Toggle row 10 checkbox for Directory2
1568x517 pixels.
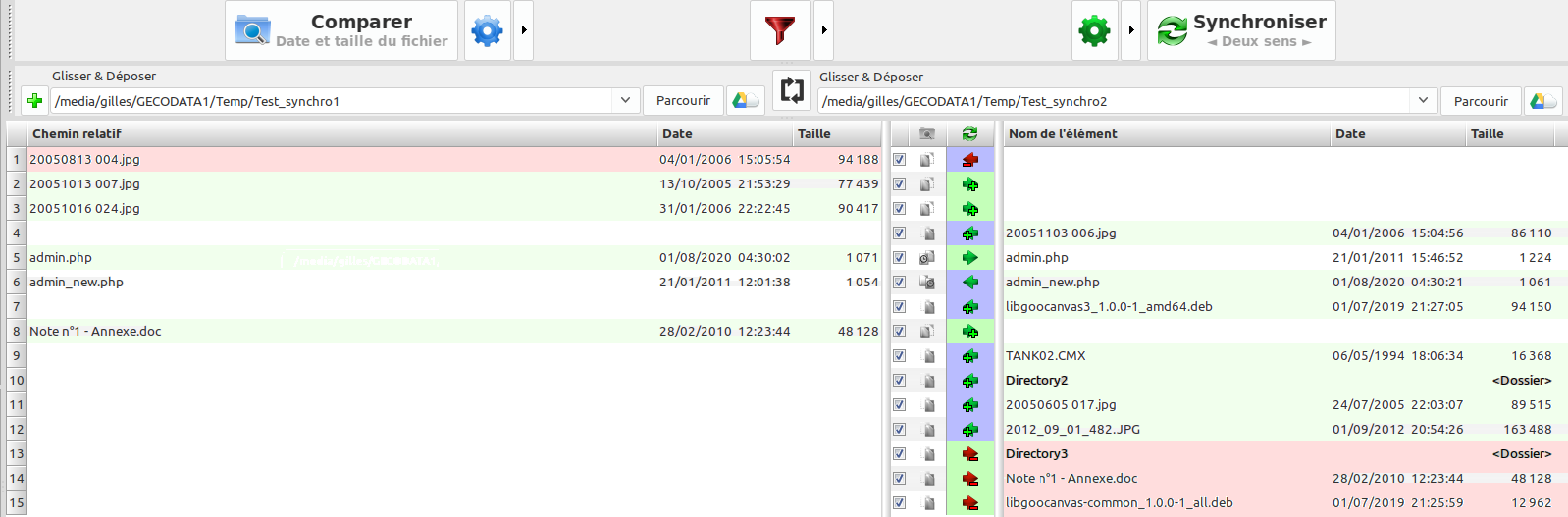899,380
